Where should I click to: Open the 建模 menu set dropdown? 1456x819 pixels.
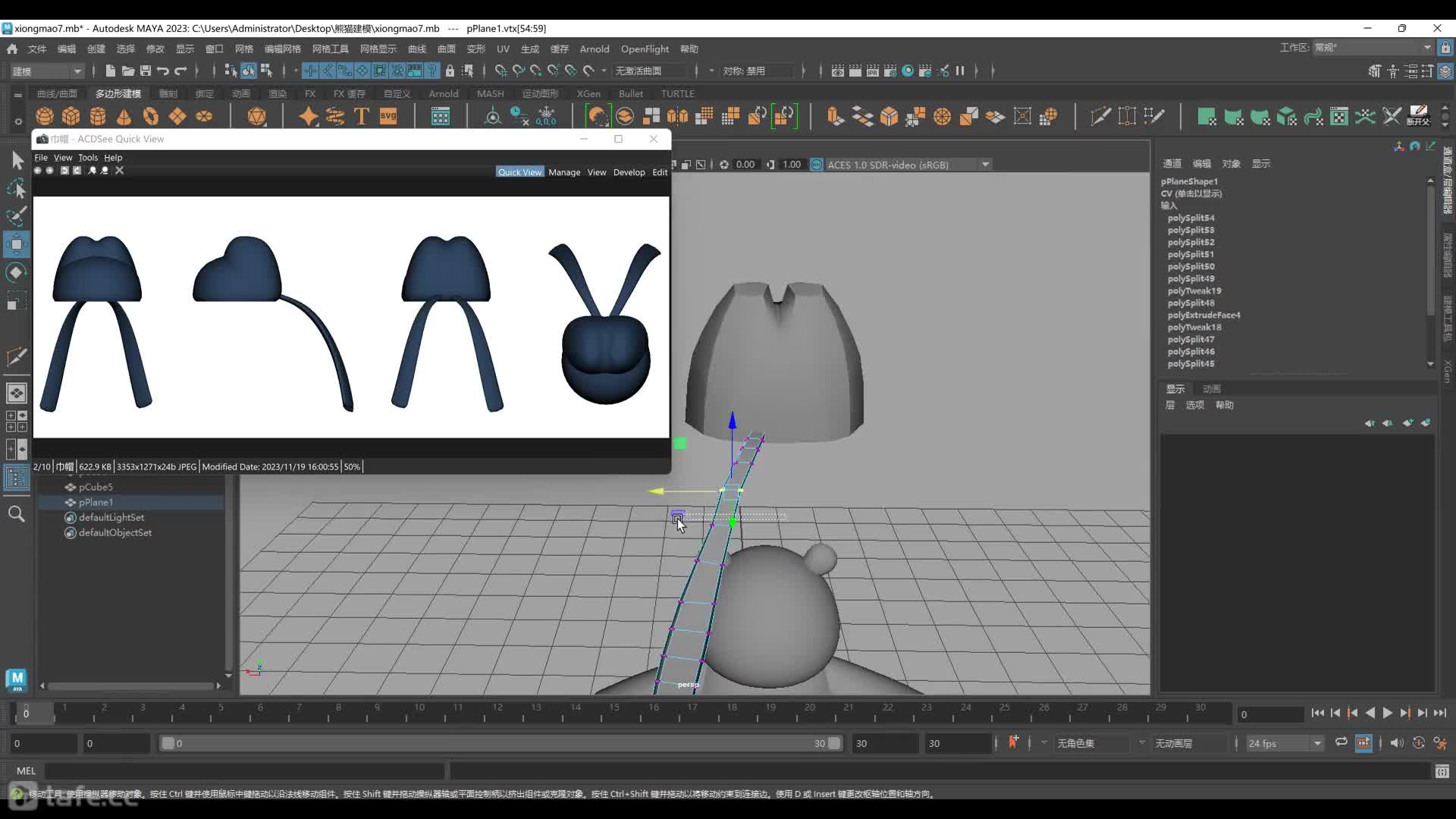click(x=47, y=71)
